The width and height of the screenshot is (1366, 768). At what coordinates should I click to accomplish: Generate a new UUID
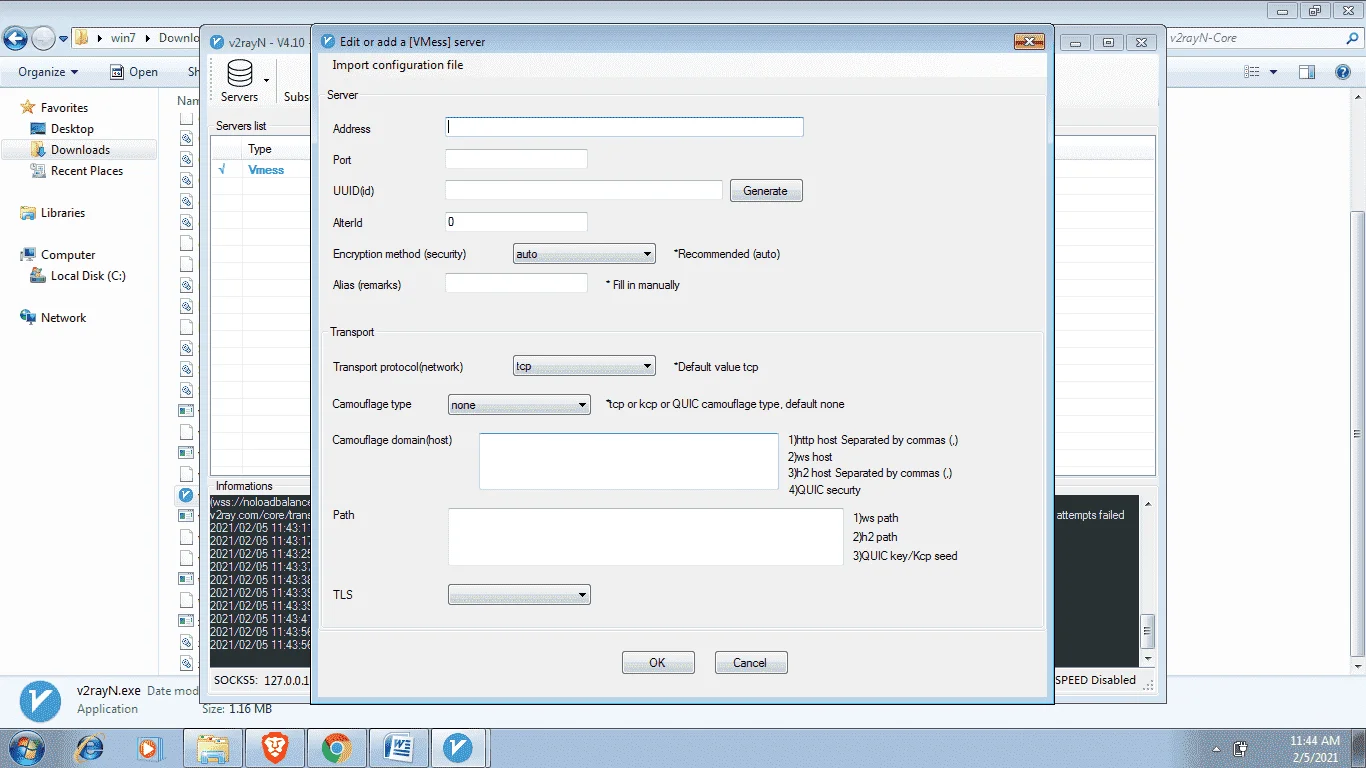[766, 191]
